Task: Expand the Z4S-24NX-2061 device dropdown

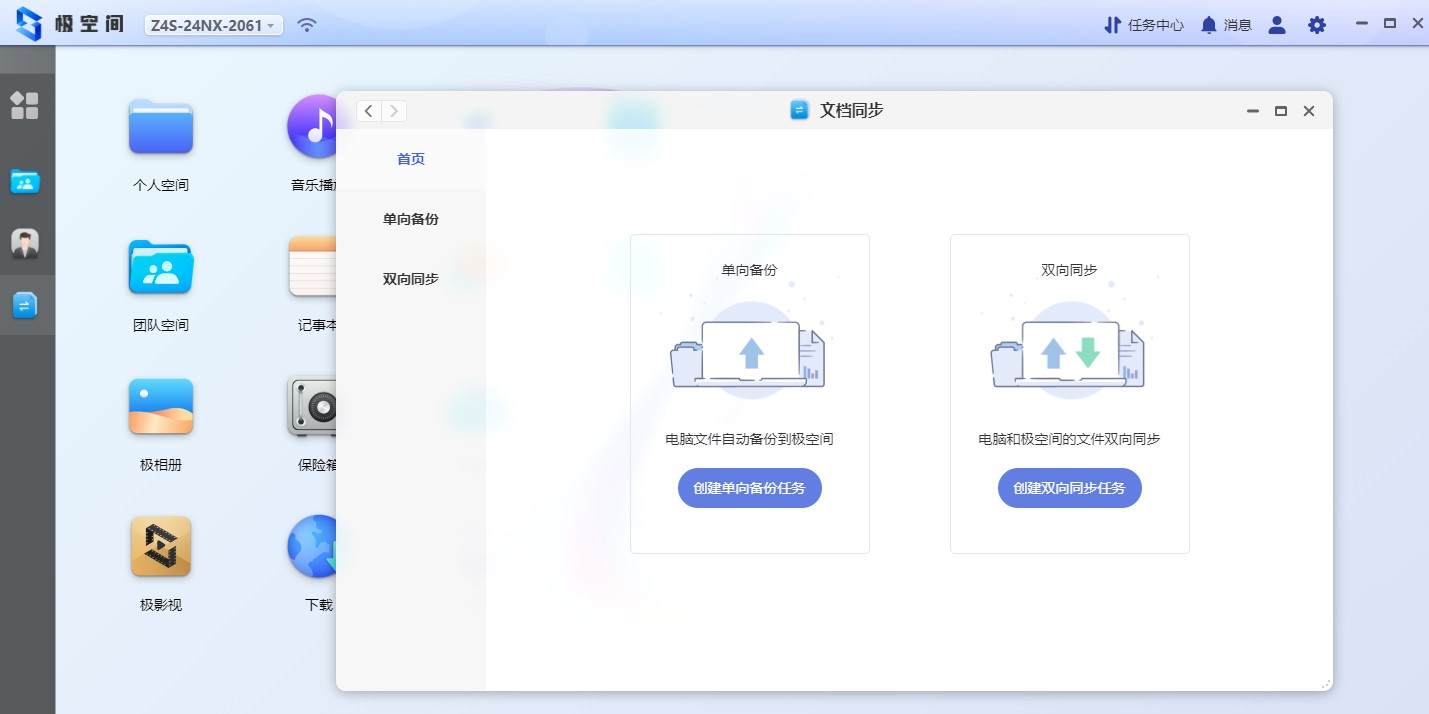Action: 213,24
